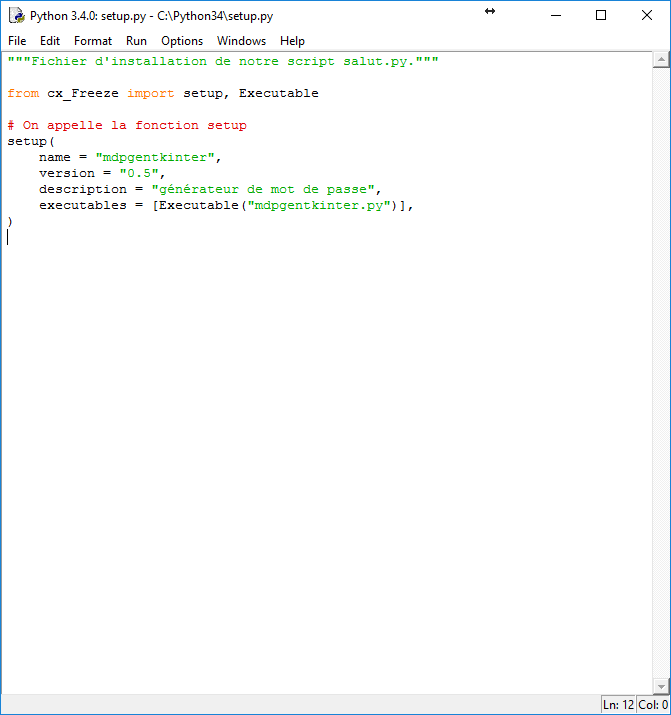Open the Windows menu

click(x=241, y=41)
